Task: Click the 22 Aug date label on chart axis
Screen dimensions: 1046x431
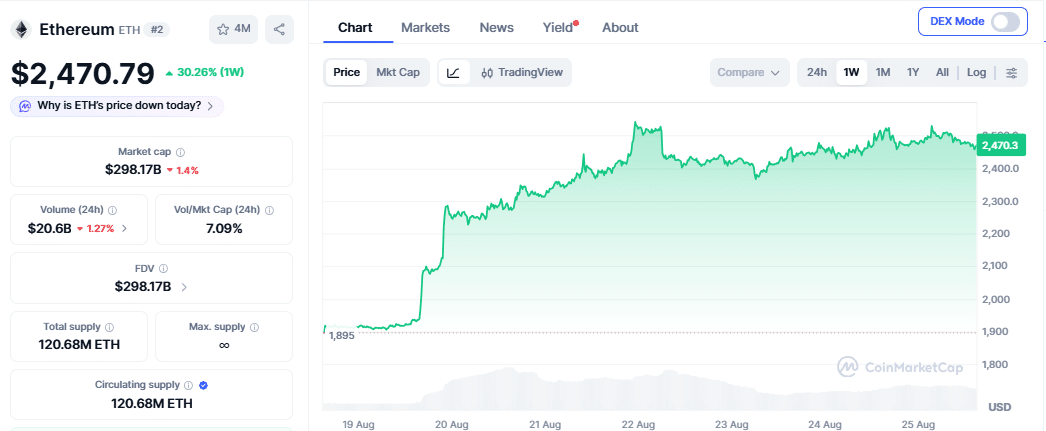Action: coord(637,424)
